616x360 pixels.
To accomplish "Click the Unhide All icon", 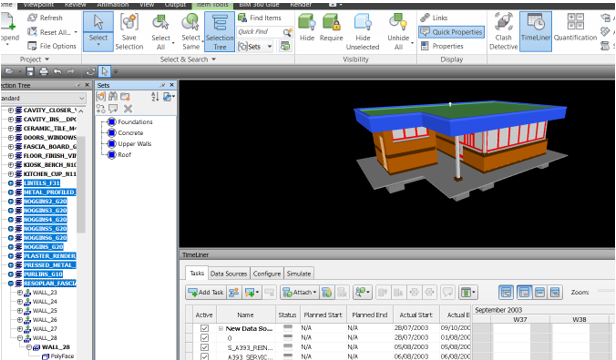I will point(398,31).
